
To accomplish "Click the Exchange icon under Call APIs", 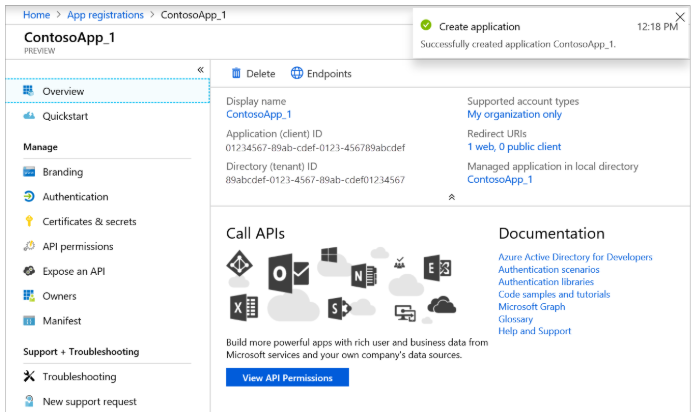I will [x=437, y=268].
